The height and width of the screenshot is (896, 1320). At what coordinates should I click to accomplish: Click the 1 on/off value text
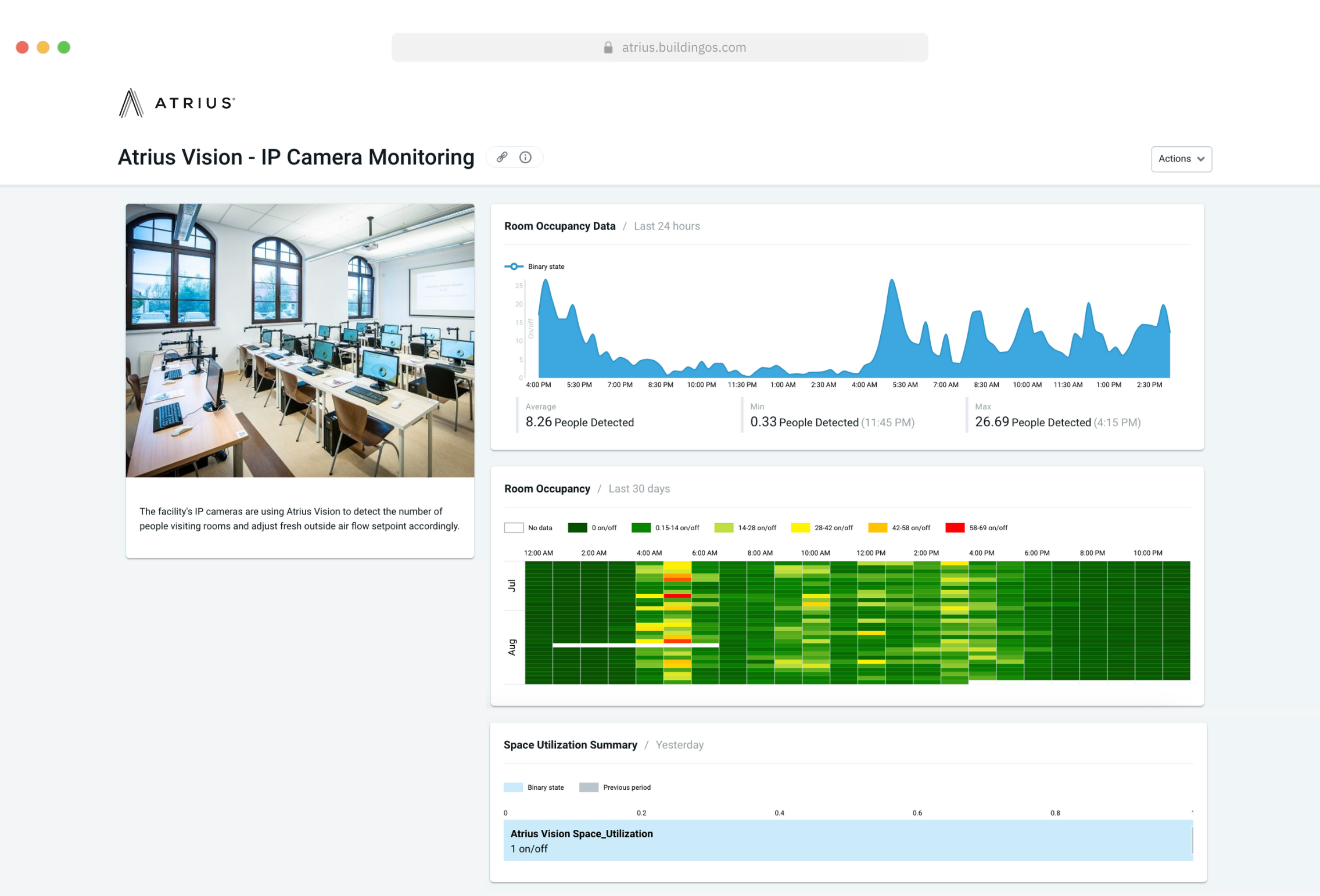click(529, 848)
